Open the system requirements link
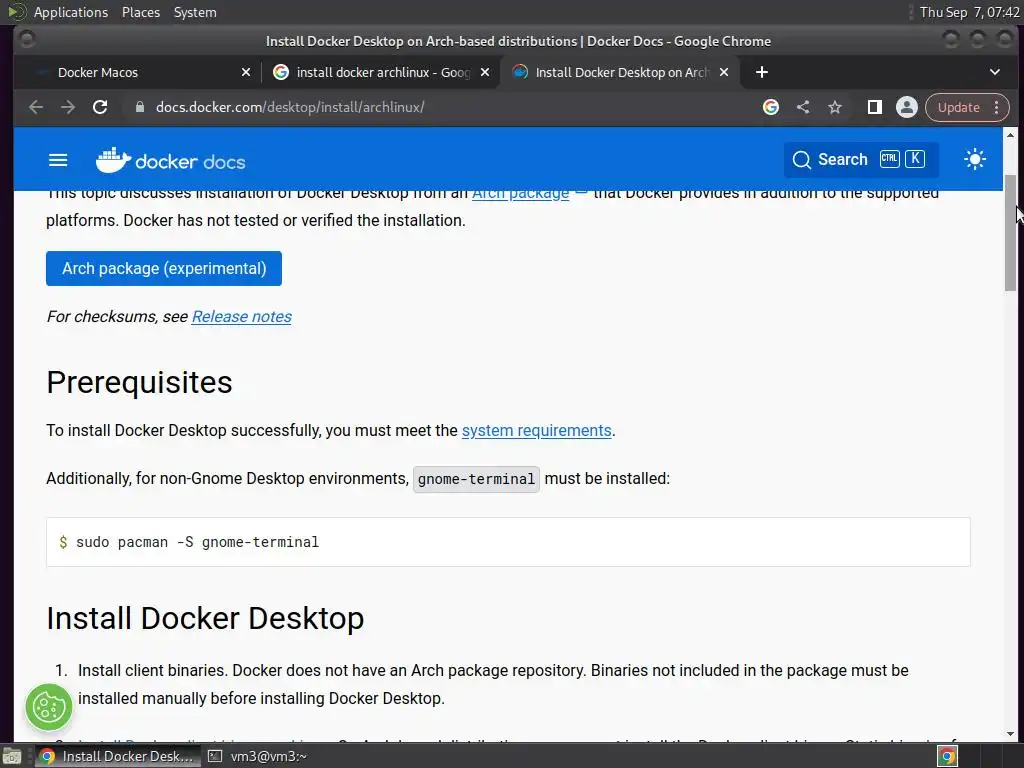 point(536,431)
